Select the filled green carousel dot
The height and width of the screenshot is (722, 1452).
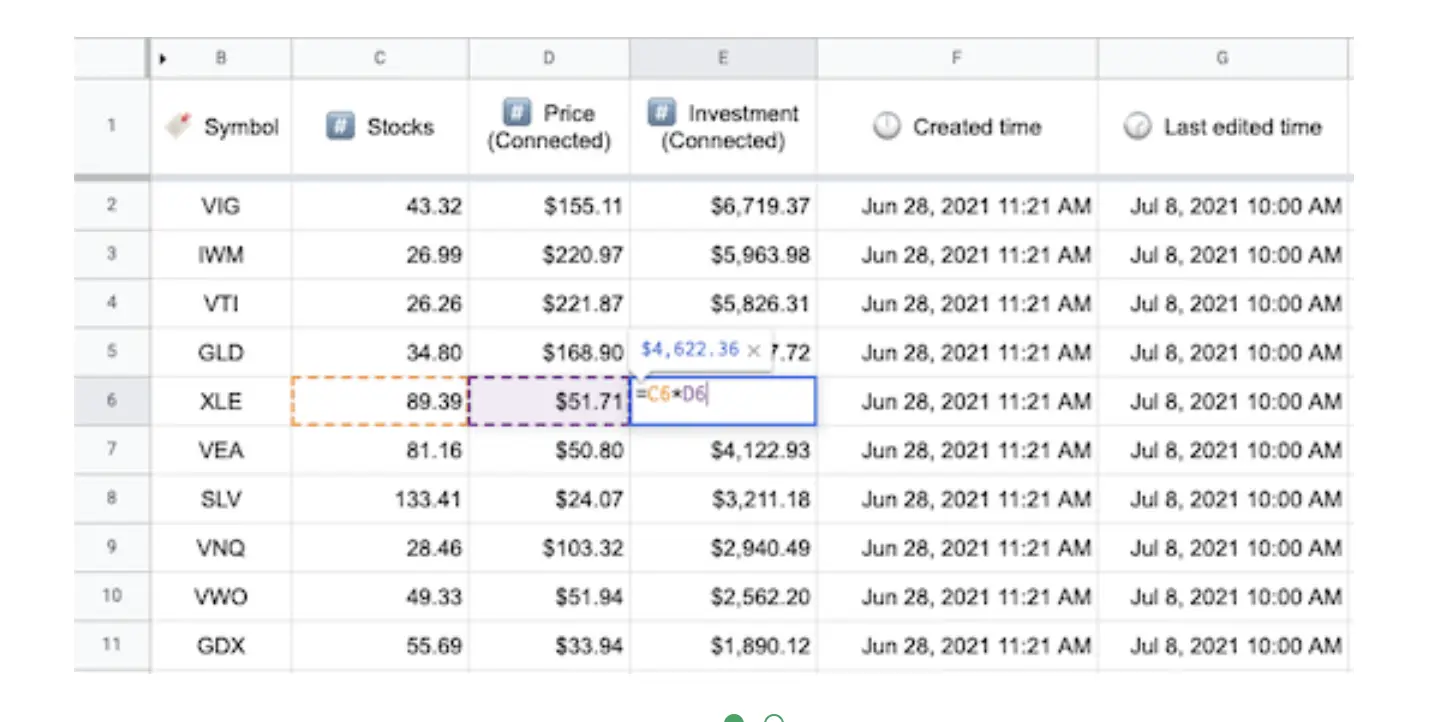tap(734, 718)
